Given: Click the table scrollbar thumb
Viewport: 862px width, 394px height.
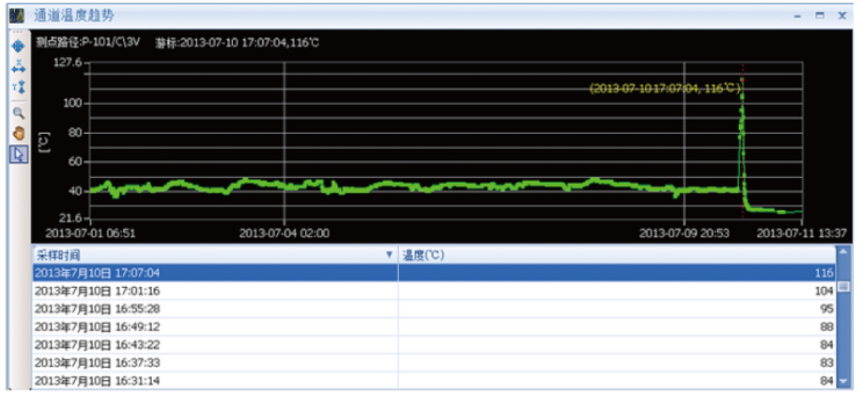Looking at the screenshot, I should (843, 287).
